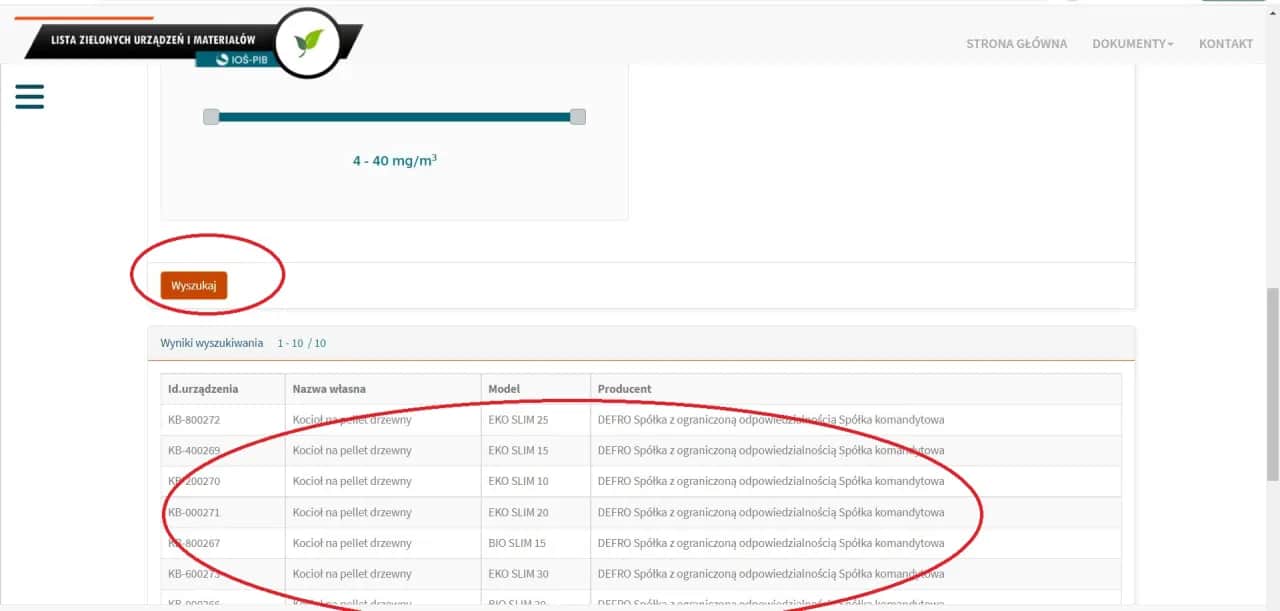The width and height of the screenshot is (1280, 611).
Task: Click the Lista Zielonych Urządzeń banner title
Action: [153, 39]
